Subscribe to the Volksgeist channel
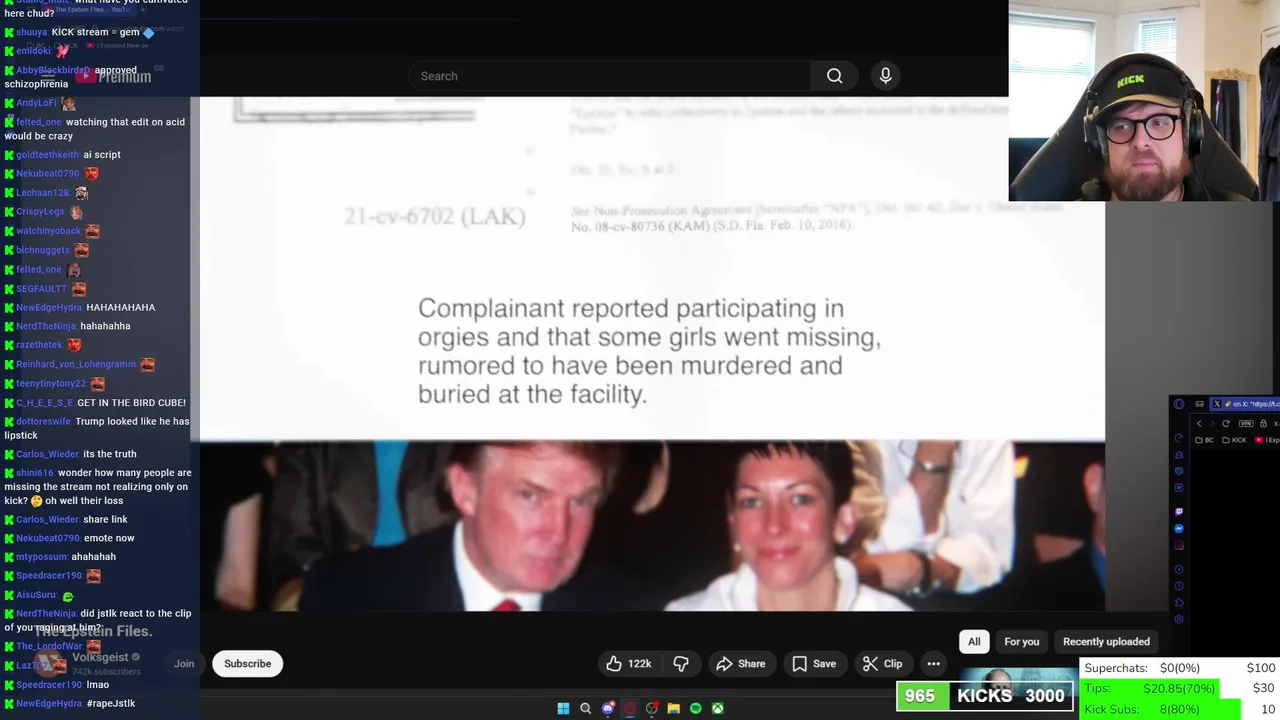 pyautogui.click(x=247, y=663)
